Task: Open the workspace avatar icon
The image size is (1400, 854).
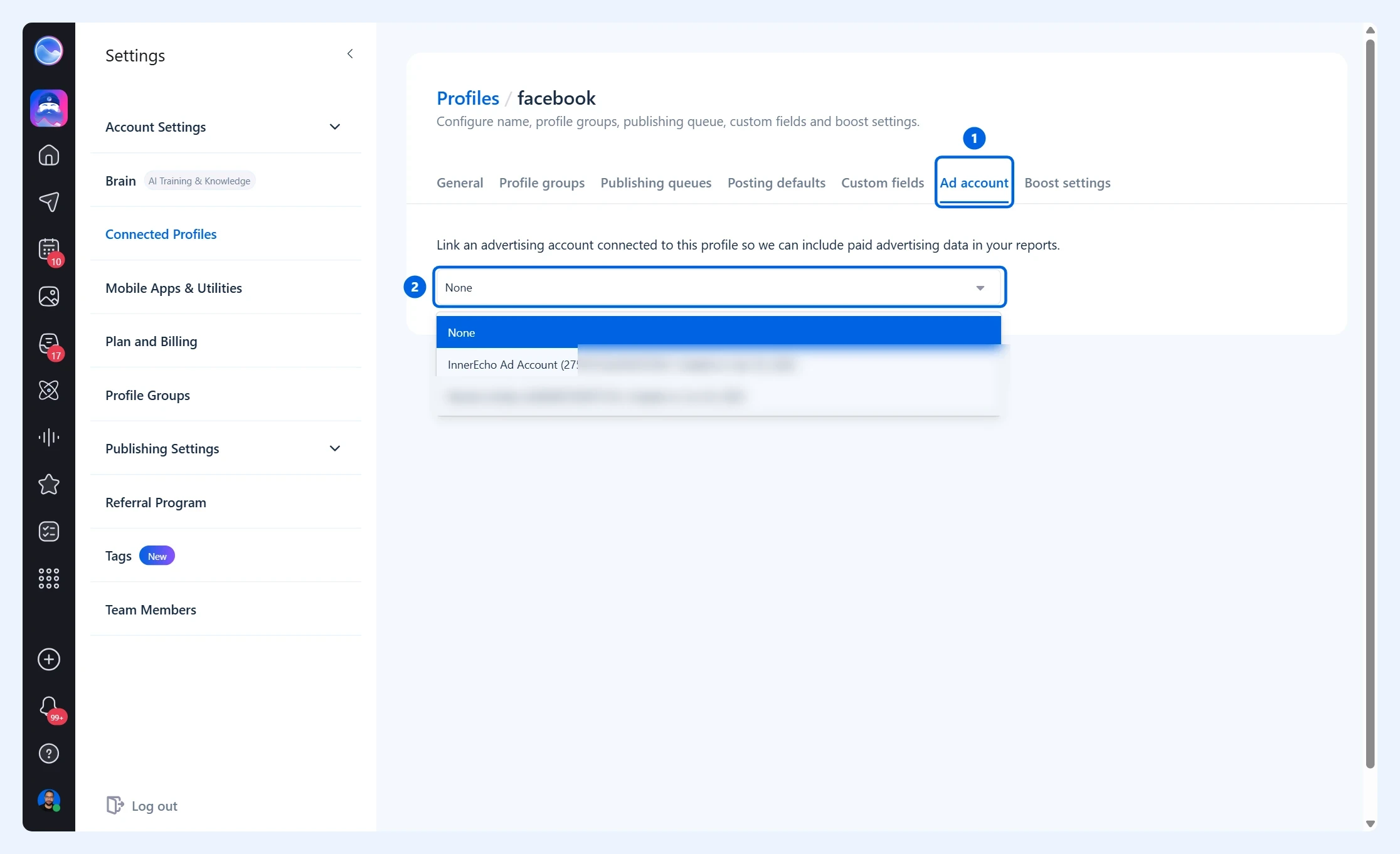Action: pos(49,108)
